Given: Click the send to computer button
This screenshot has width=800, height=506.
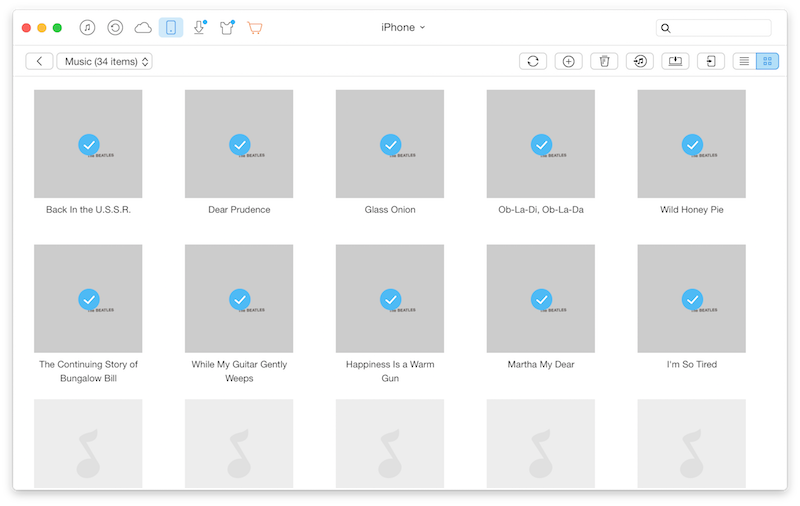Looking at the screenshot, I should point(676,61).
